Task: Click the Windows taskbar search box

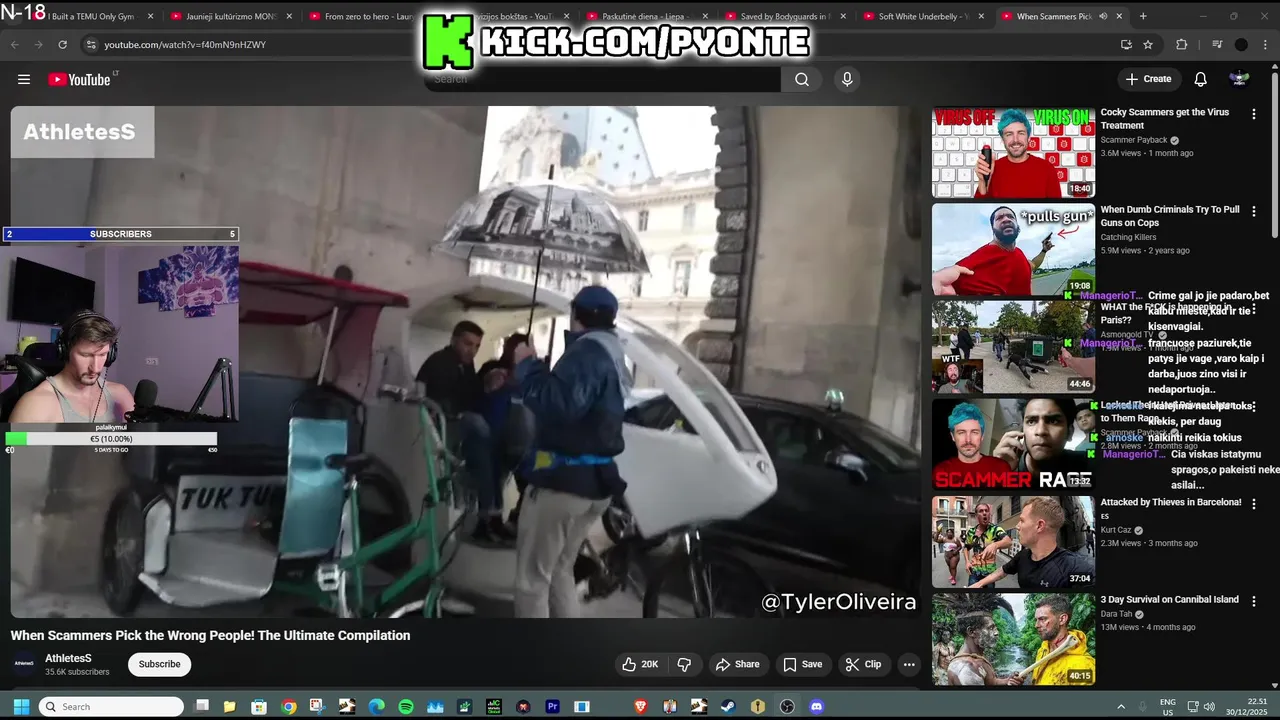Action: (111, 706)
